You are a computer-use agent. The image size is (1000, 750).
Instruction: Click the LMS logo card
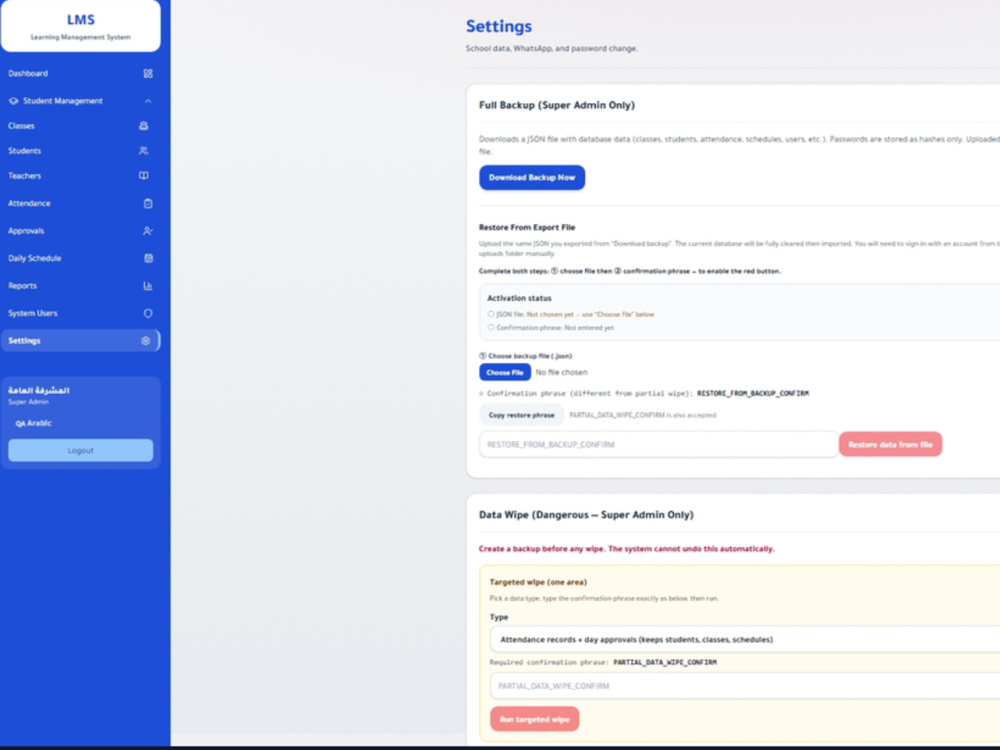[80, 26]
